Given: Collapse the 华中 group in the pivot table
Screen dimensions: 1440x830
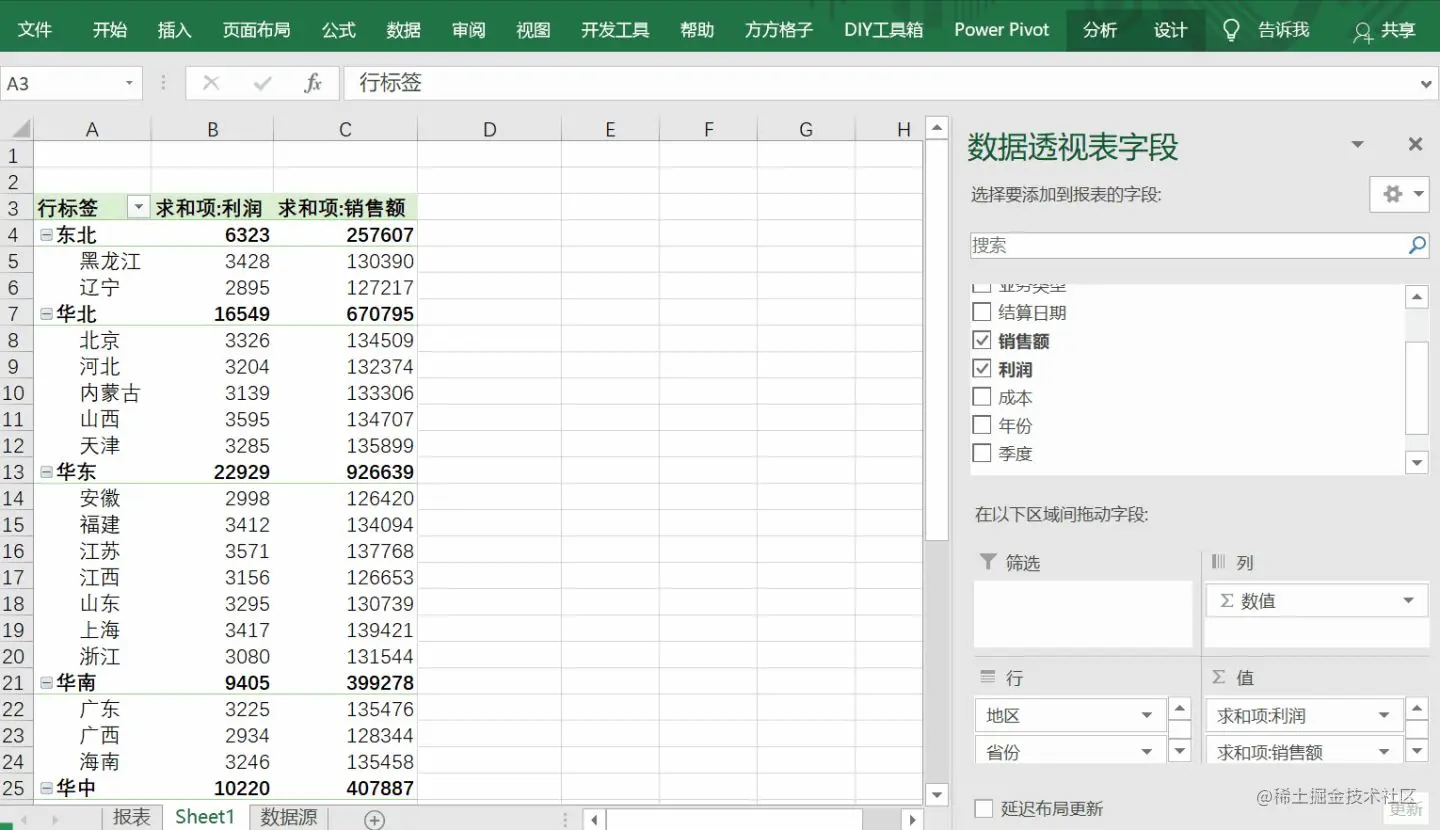Looking at the screenshot, I should (46, 788).
